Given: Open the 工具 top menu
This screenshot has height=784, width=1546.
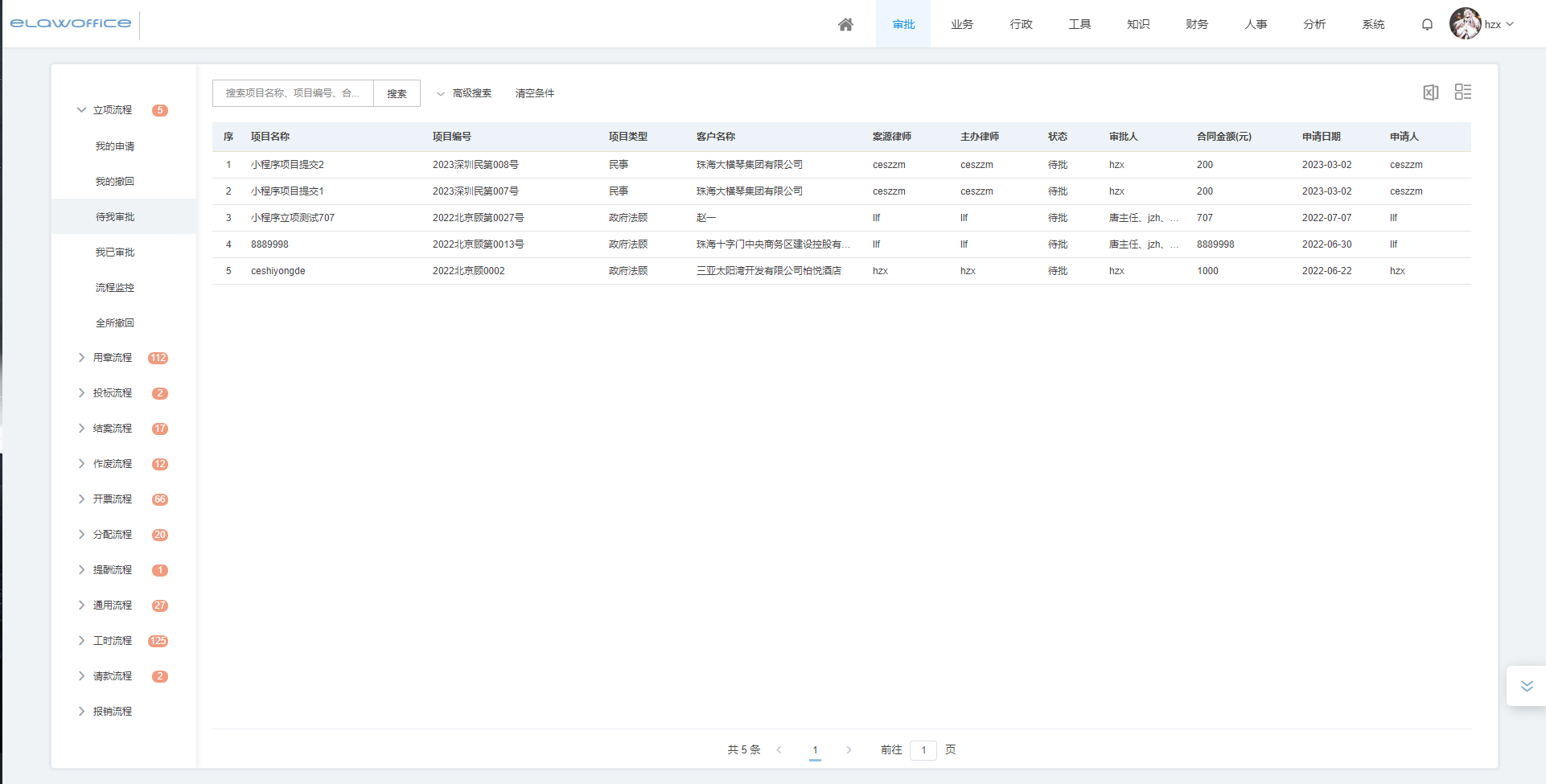Looking at the screenshot, I should pyautogui.click(x=1079, y=24).
